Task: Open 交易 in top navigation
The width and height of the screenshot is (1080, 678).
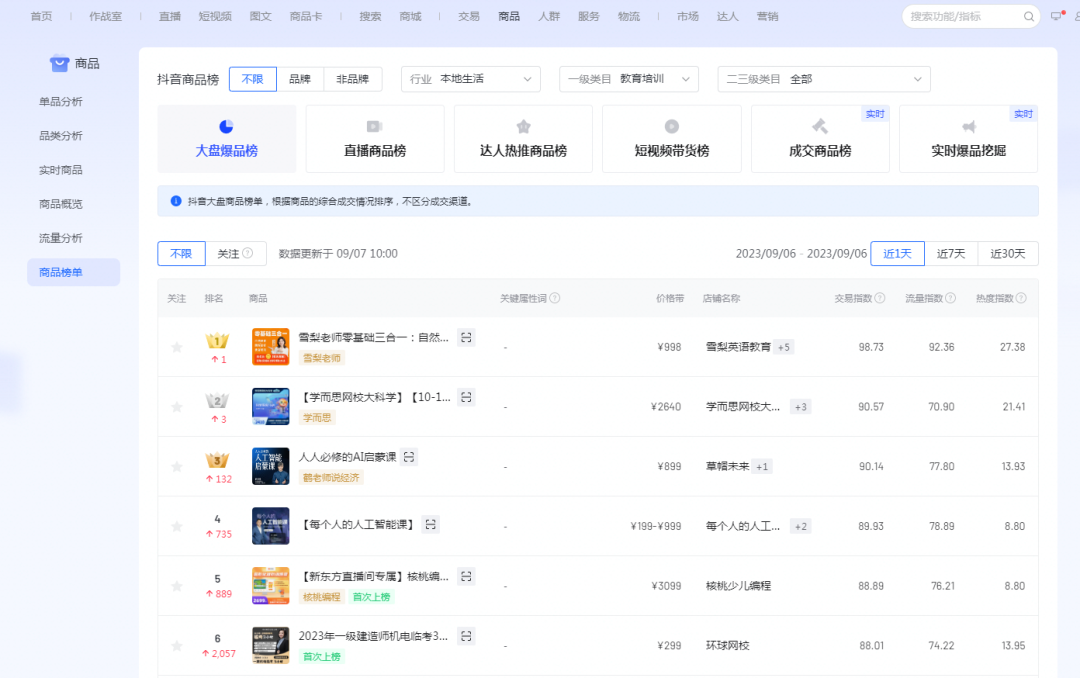Action: point(468,17)
